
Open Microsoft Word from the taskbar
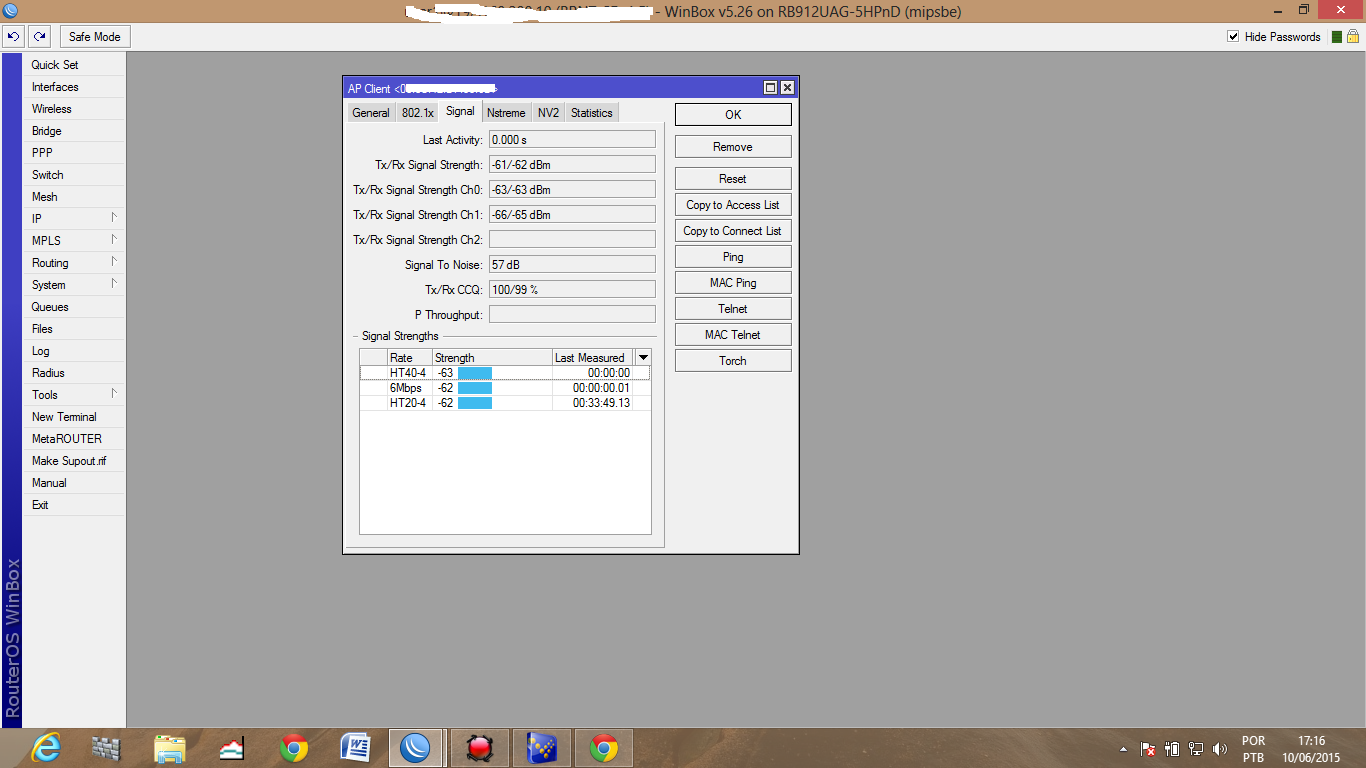pyautogui.click(x=356, y=748)
